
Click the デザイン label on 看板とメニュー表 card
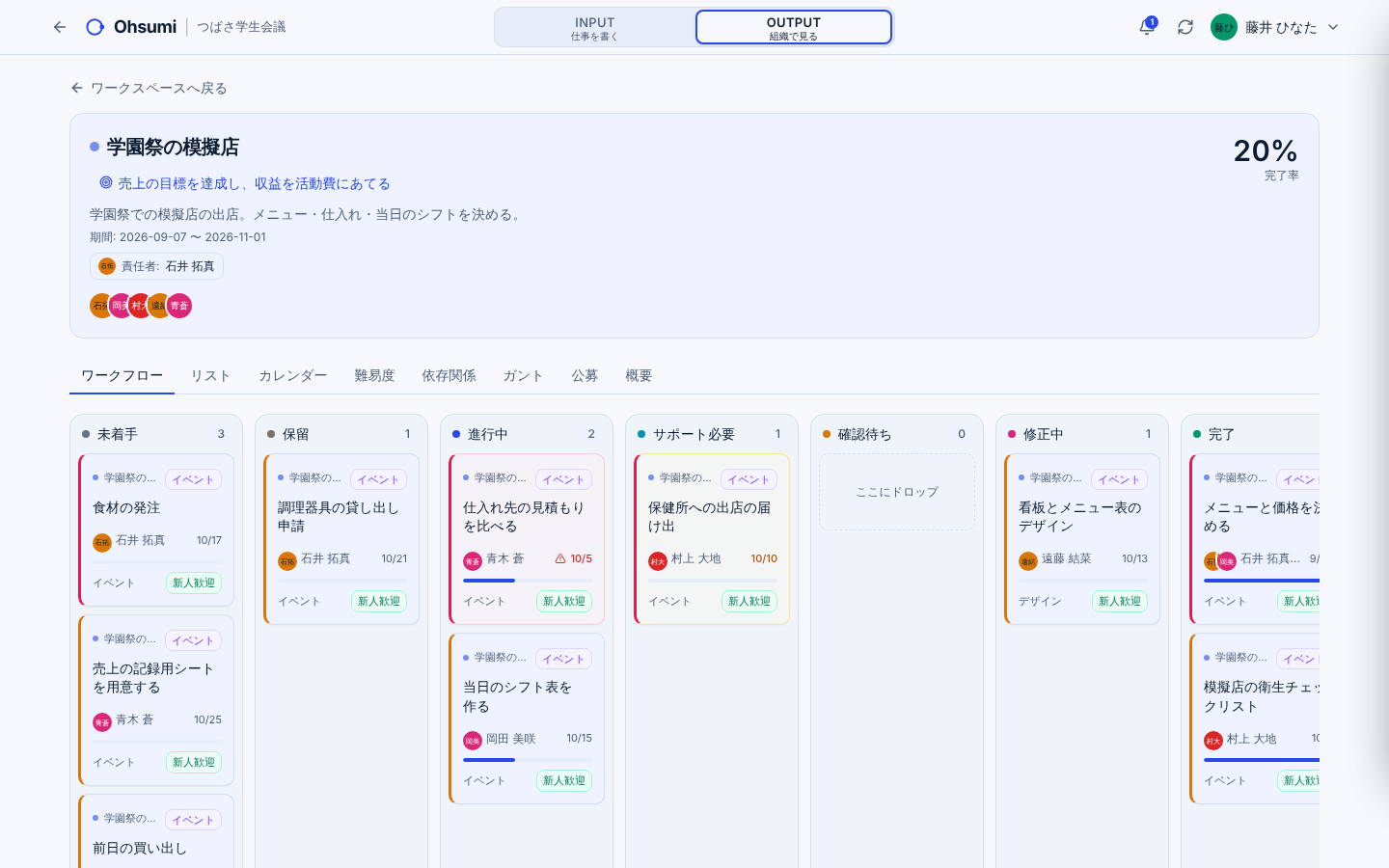(1040, 601)
